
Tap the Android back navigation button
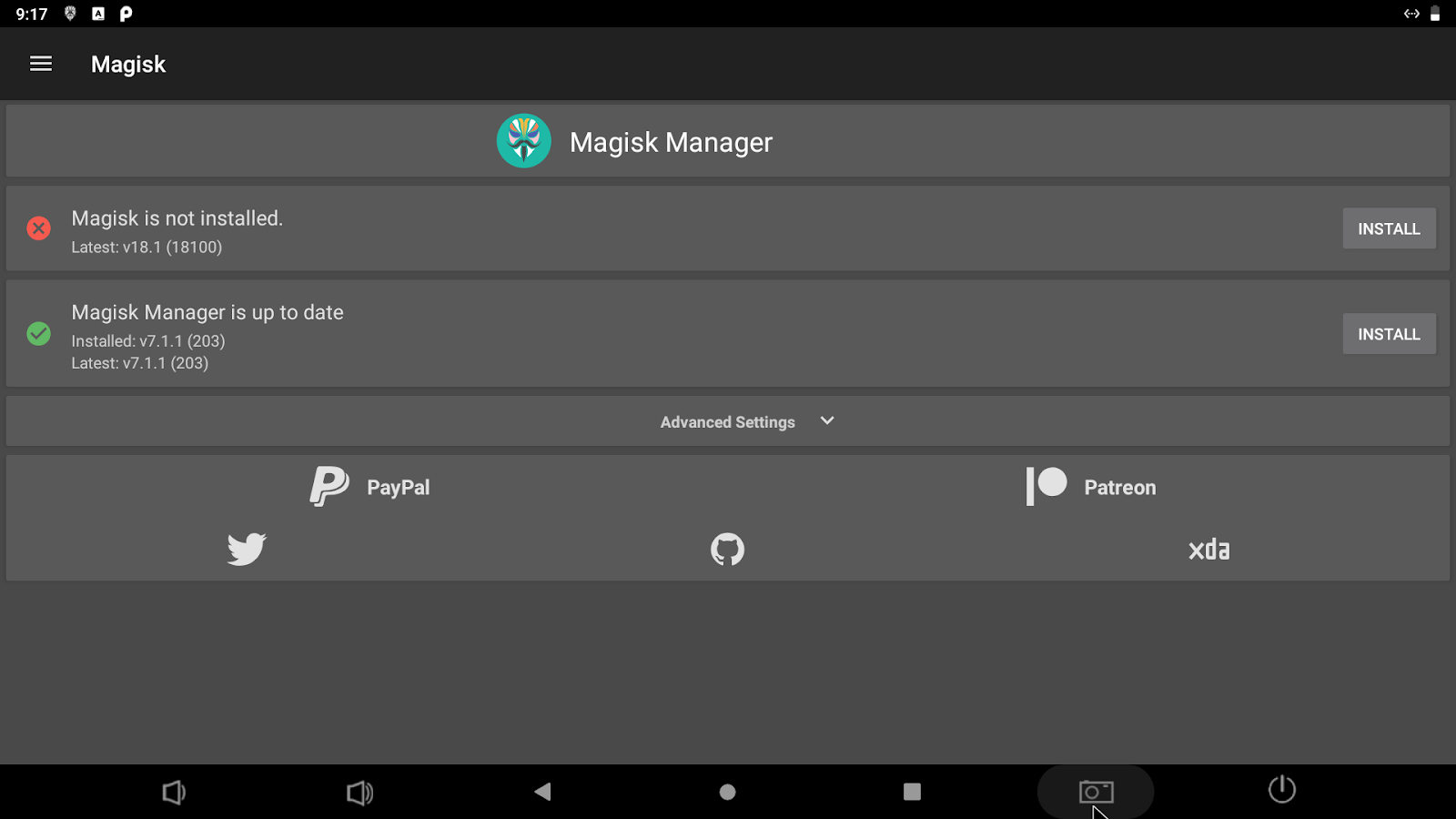[x=543, y=792]
